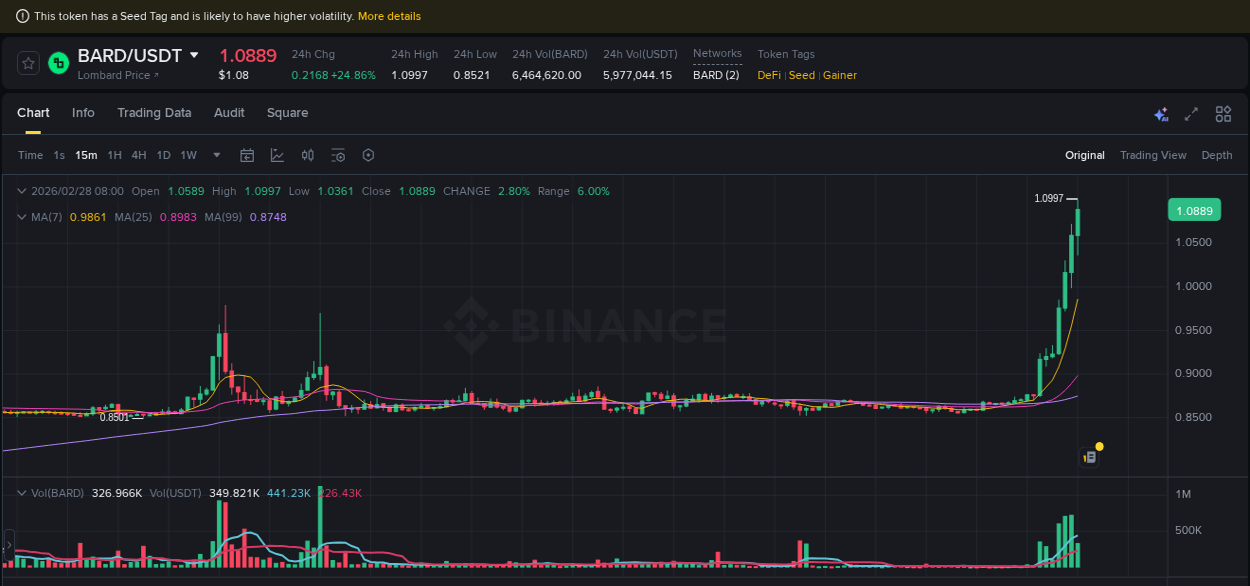Switch to Trading View chart mode
The height and width of the screenshot is (586, 1250).
tap(1153, 155)
